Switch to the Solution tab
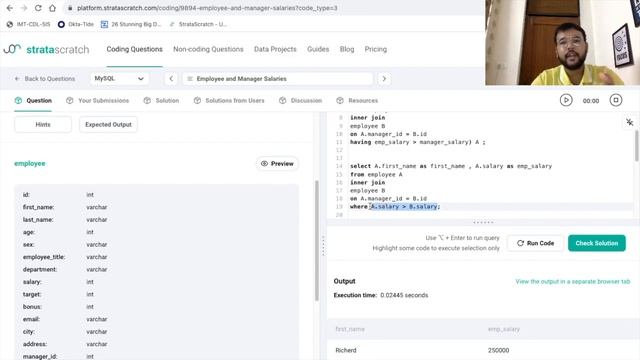This screenshot has width=640, height=360. point(161,100)
